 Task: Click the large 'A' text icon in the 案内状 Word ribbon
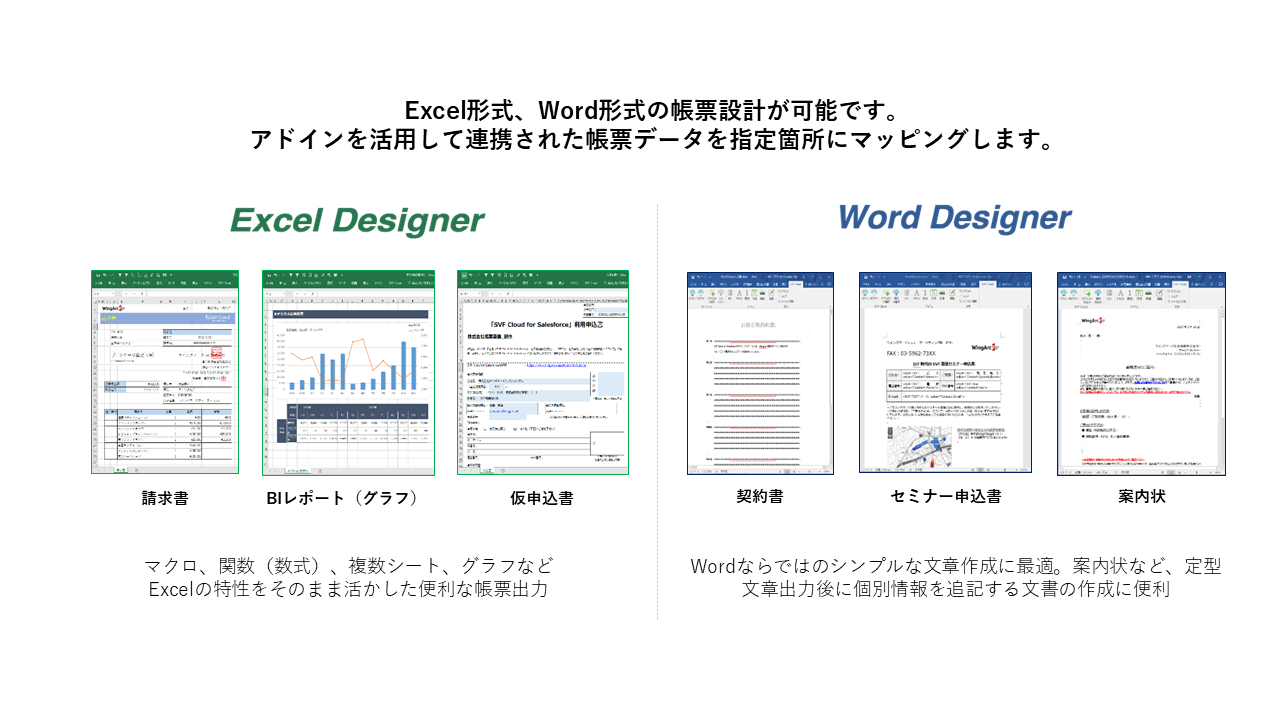[1123, 293]
